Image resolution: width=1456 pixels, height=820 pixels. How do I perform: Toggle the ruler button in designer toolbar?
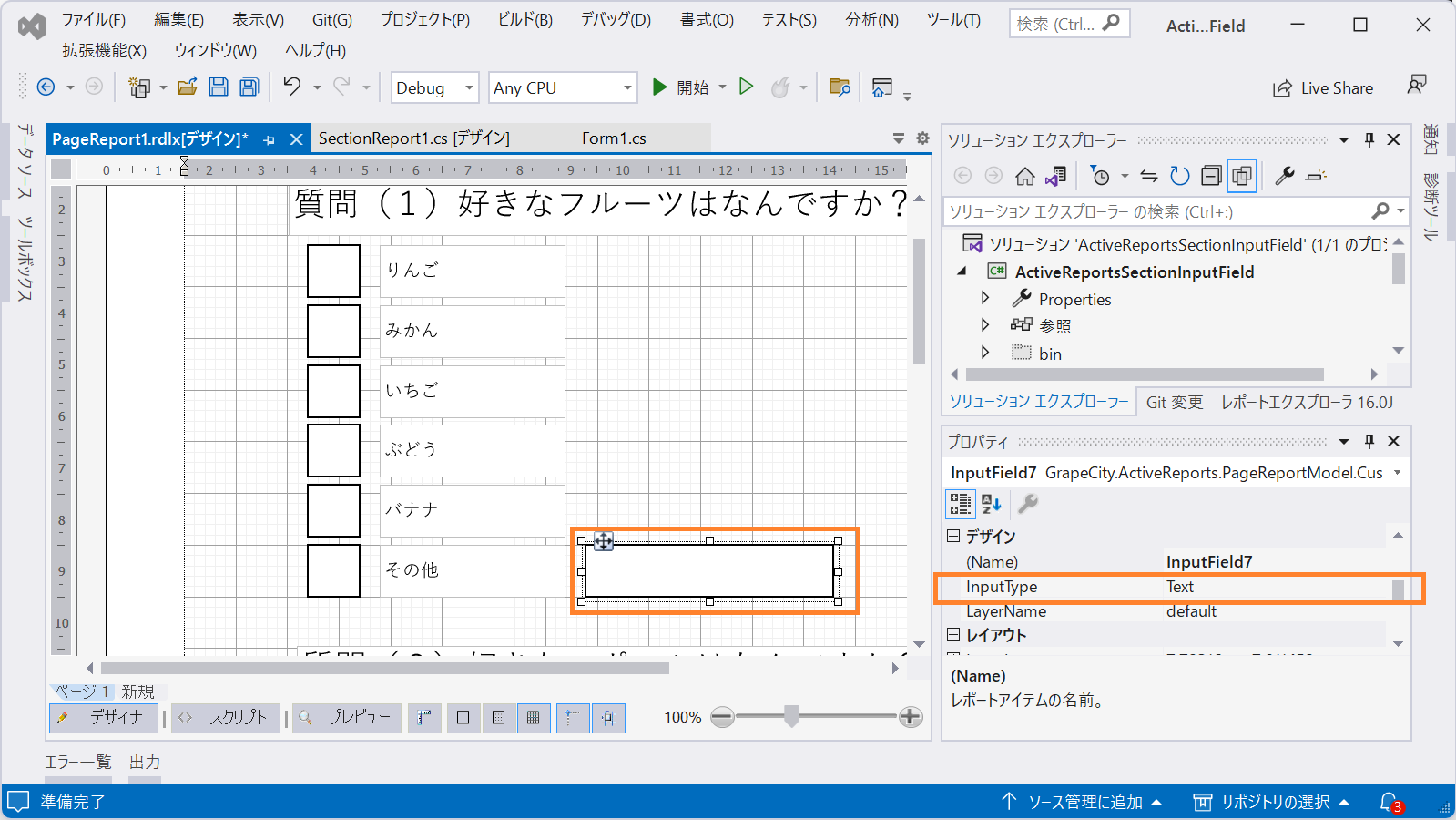[x=424, y=718]
